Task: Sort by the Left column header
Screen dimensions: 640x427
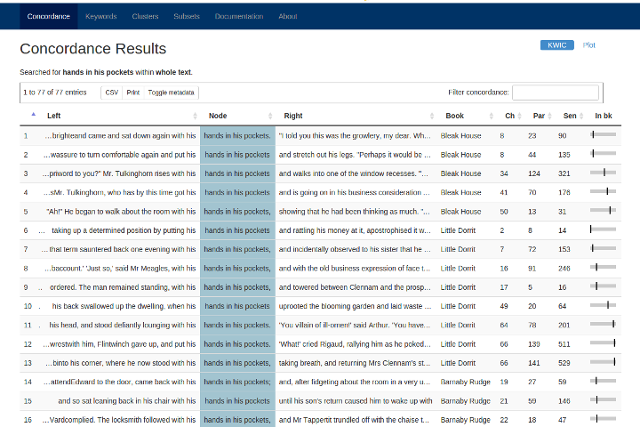Action: 54,116
